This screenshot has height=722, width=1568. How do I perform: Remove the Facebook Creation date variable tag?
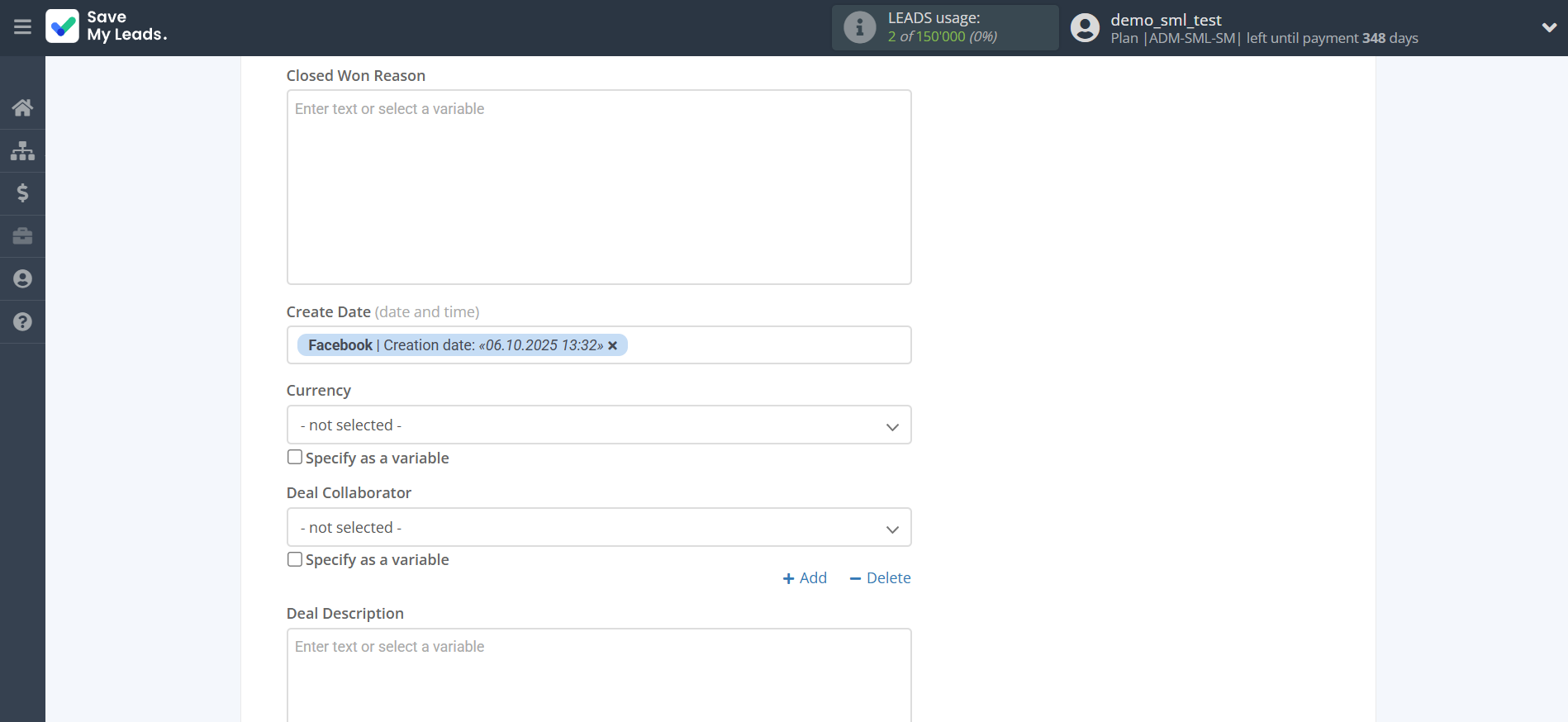pos(613,346)
